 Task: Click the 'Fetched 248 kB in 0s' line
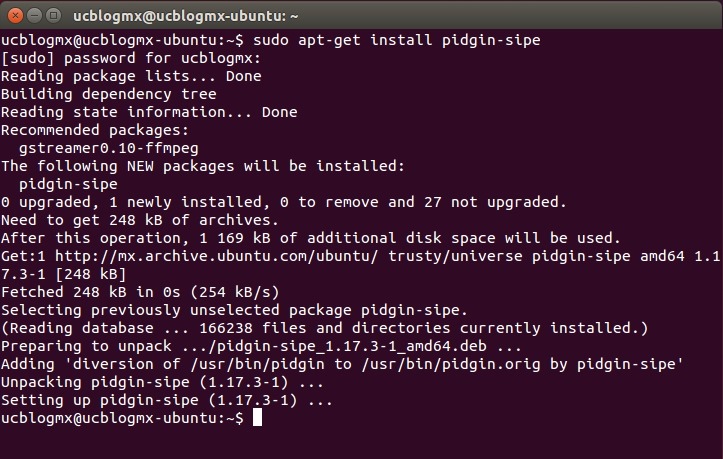(x=140, y=292)
